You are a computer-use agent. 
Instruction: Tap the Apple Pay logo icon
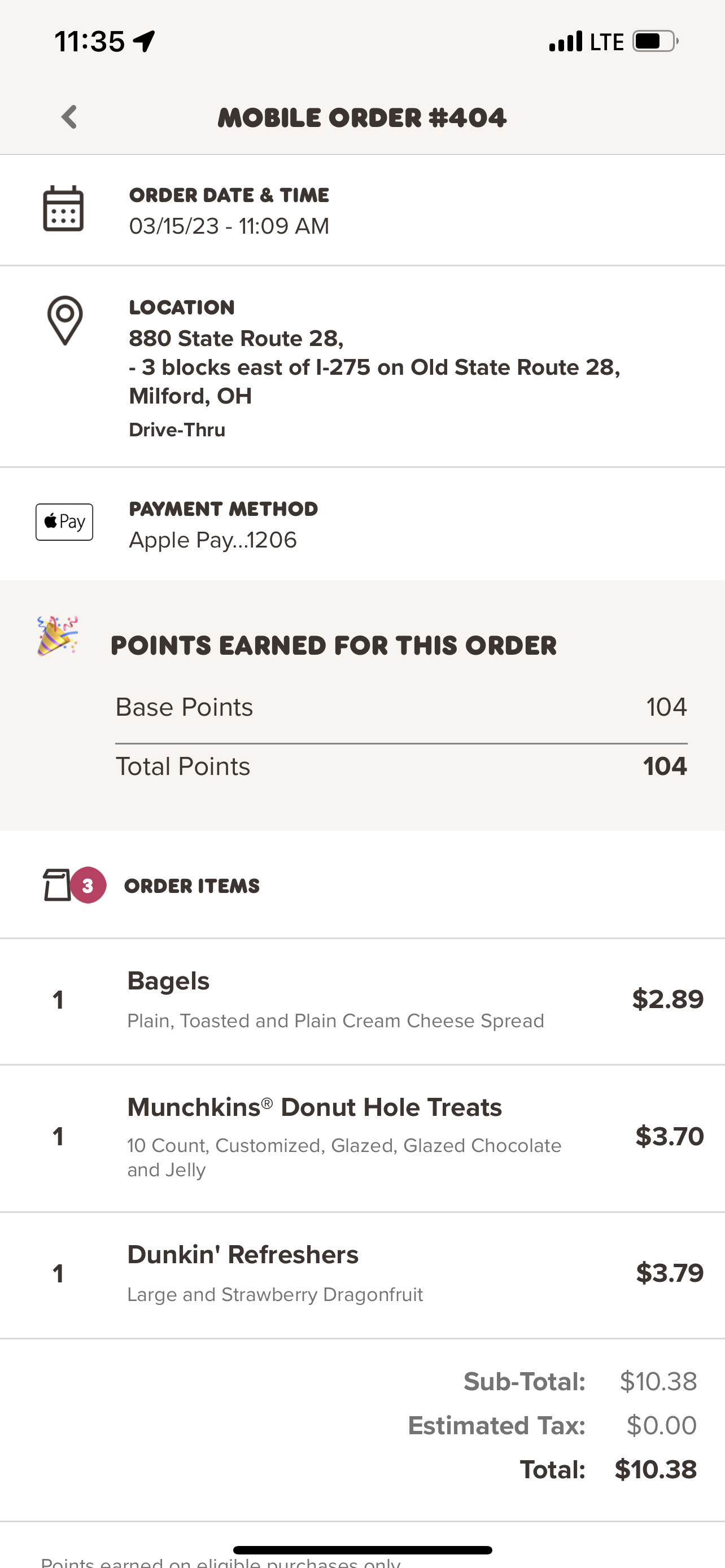click(x=64, y=522)
